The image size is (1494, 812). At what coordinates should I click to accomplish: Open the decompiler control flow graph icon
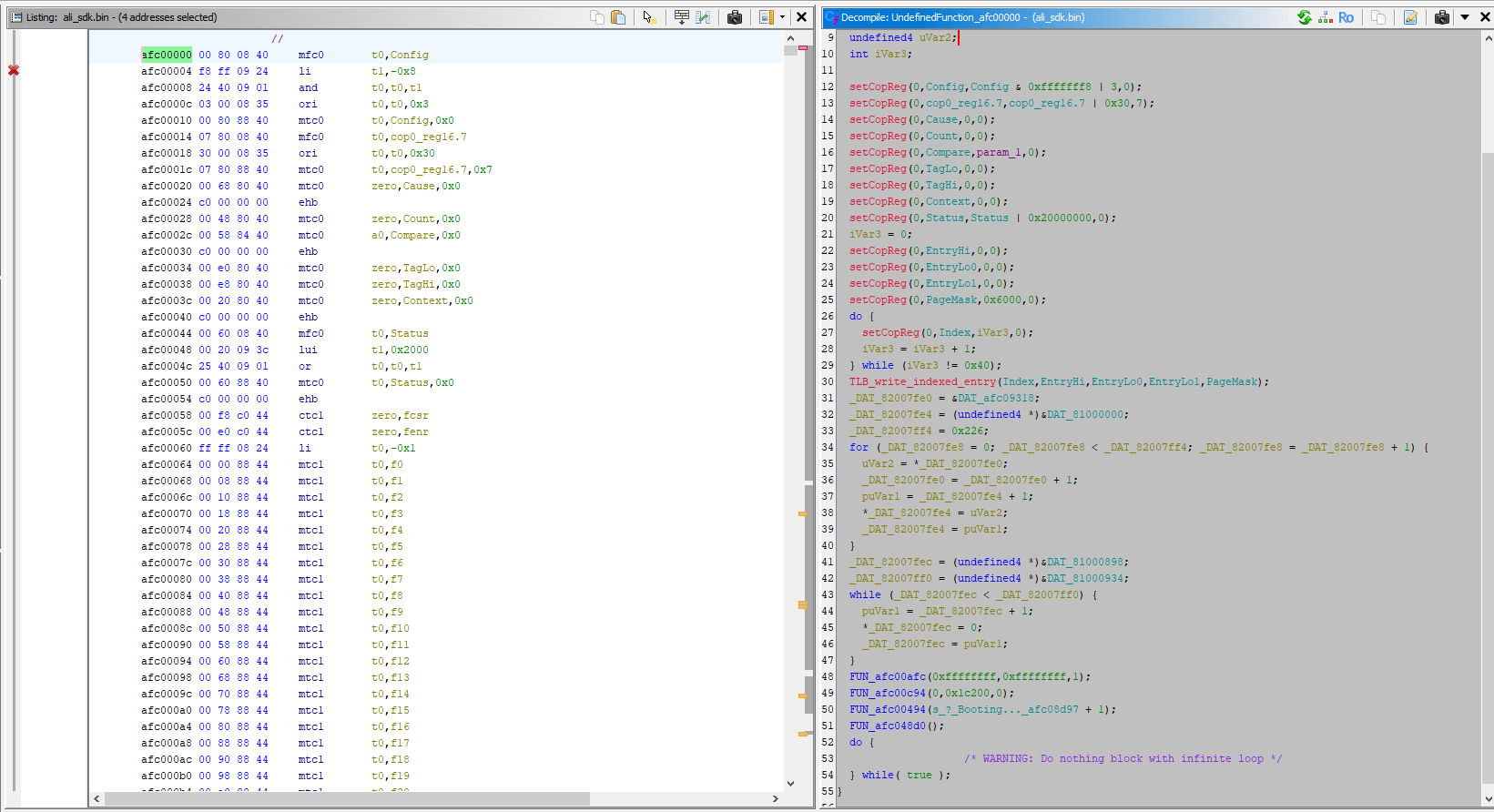point(1325,17)
